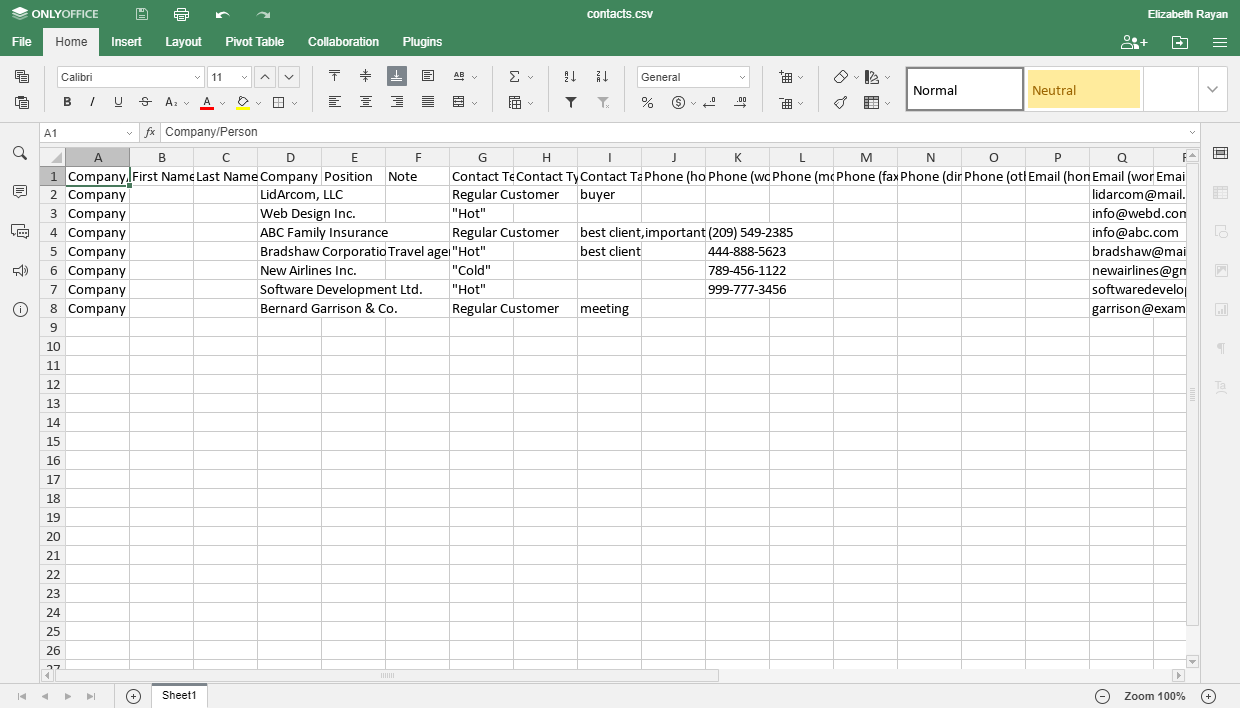Toggle strikethrough formatting
This screenshot has width=1240, height=708.
144,103
